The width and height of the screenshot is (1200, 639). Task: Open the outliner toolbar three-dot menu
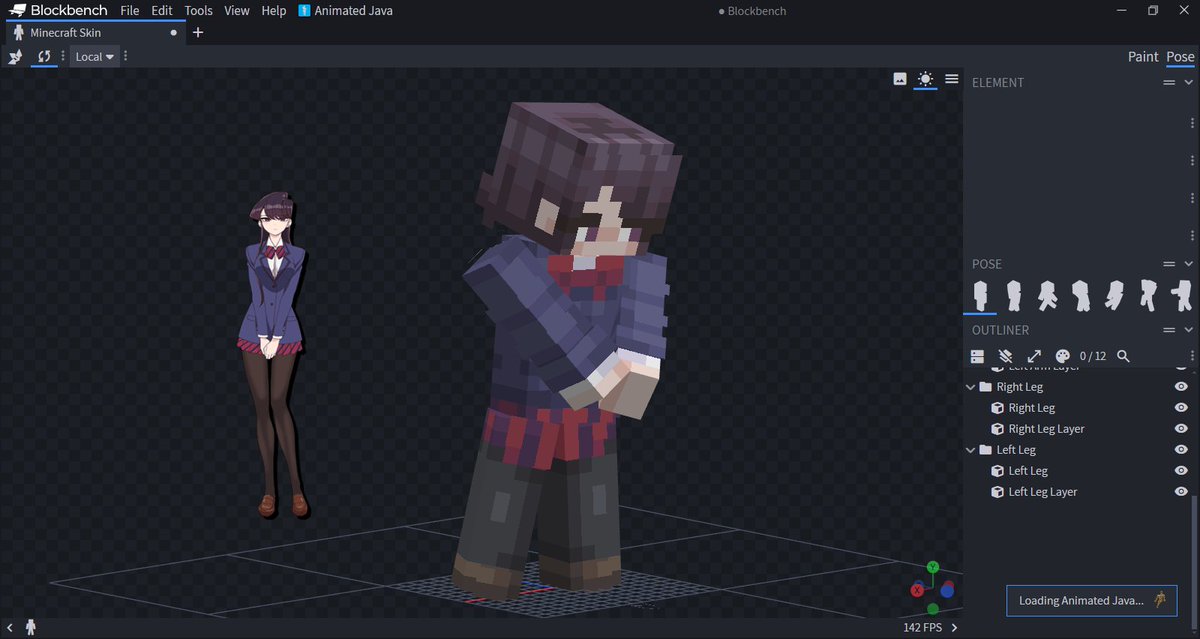1190,356
